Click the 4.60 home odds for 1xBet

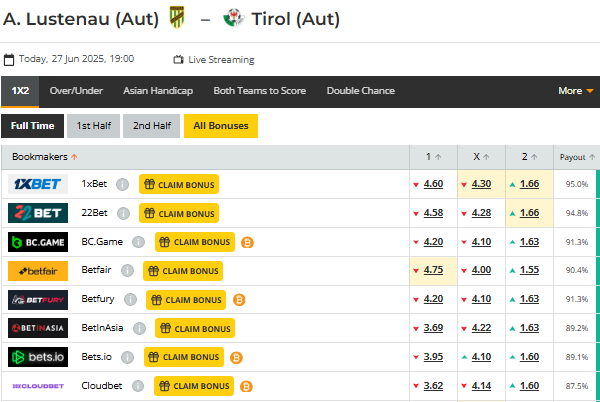pyautogui.click(x=433, y=184)
